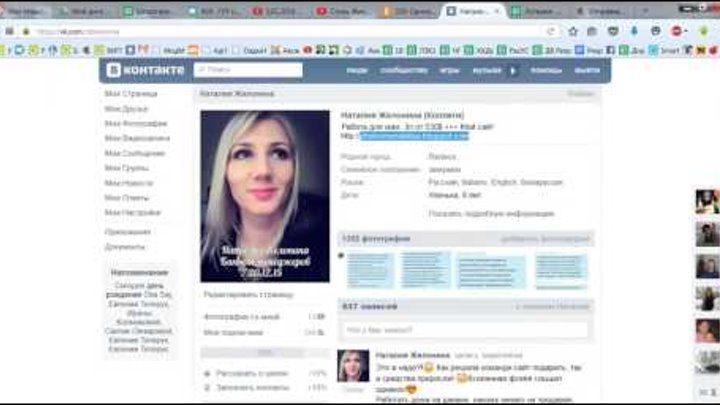Screen dimensions: 720x405
Task: Click the 'Что у Вас нового?' post field
Action: pyautogui.click(x=465, y=328)
